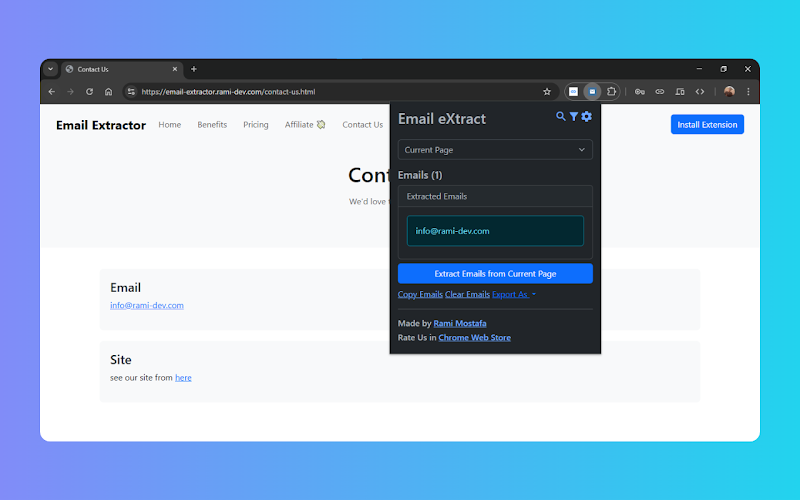Click the link-chain extension icon in toolbar
The width and height of the screenshot is (800, 500).
573,92
